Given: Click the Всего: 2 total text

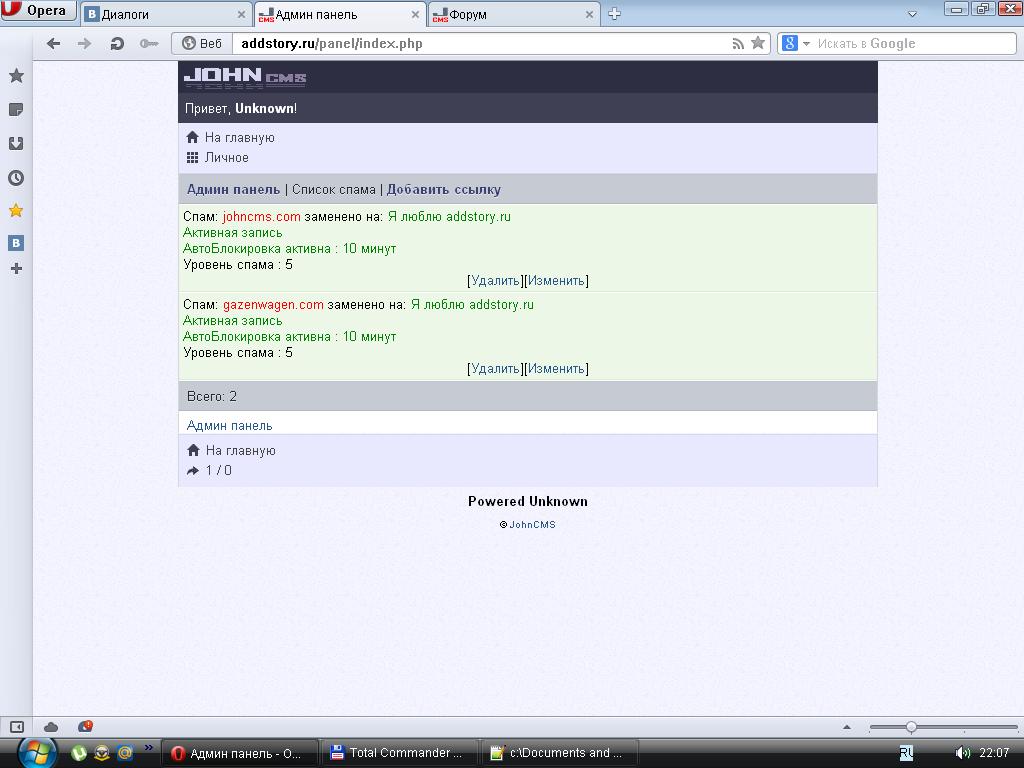Looking at the screenshot, I should pos(212,396).
